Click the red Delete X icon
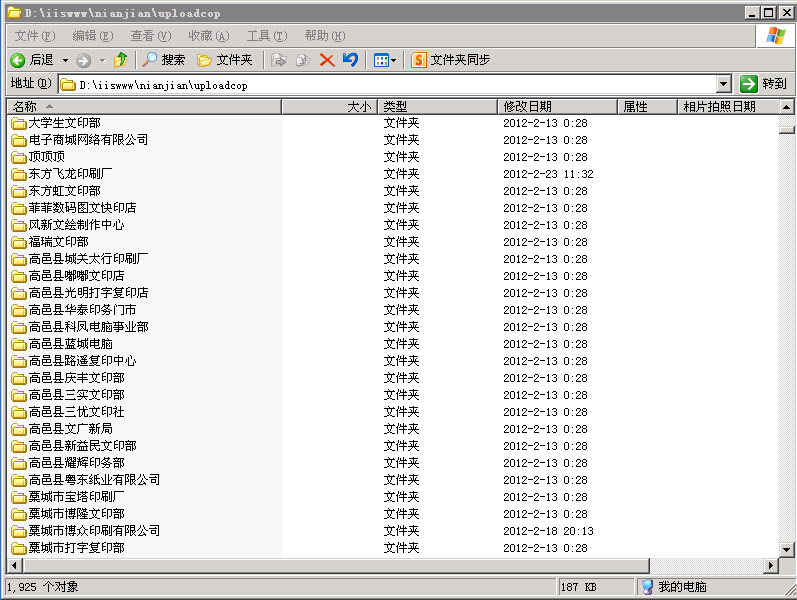 (x=327, y=61)
